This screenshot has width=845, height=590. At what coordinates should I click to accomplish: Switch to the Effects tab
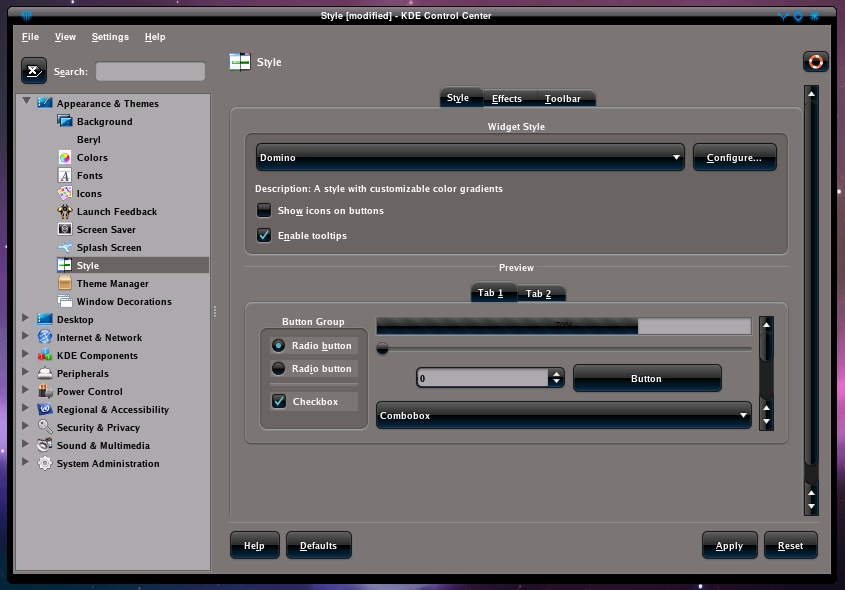coord(507,99)
